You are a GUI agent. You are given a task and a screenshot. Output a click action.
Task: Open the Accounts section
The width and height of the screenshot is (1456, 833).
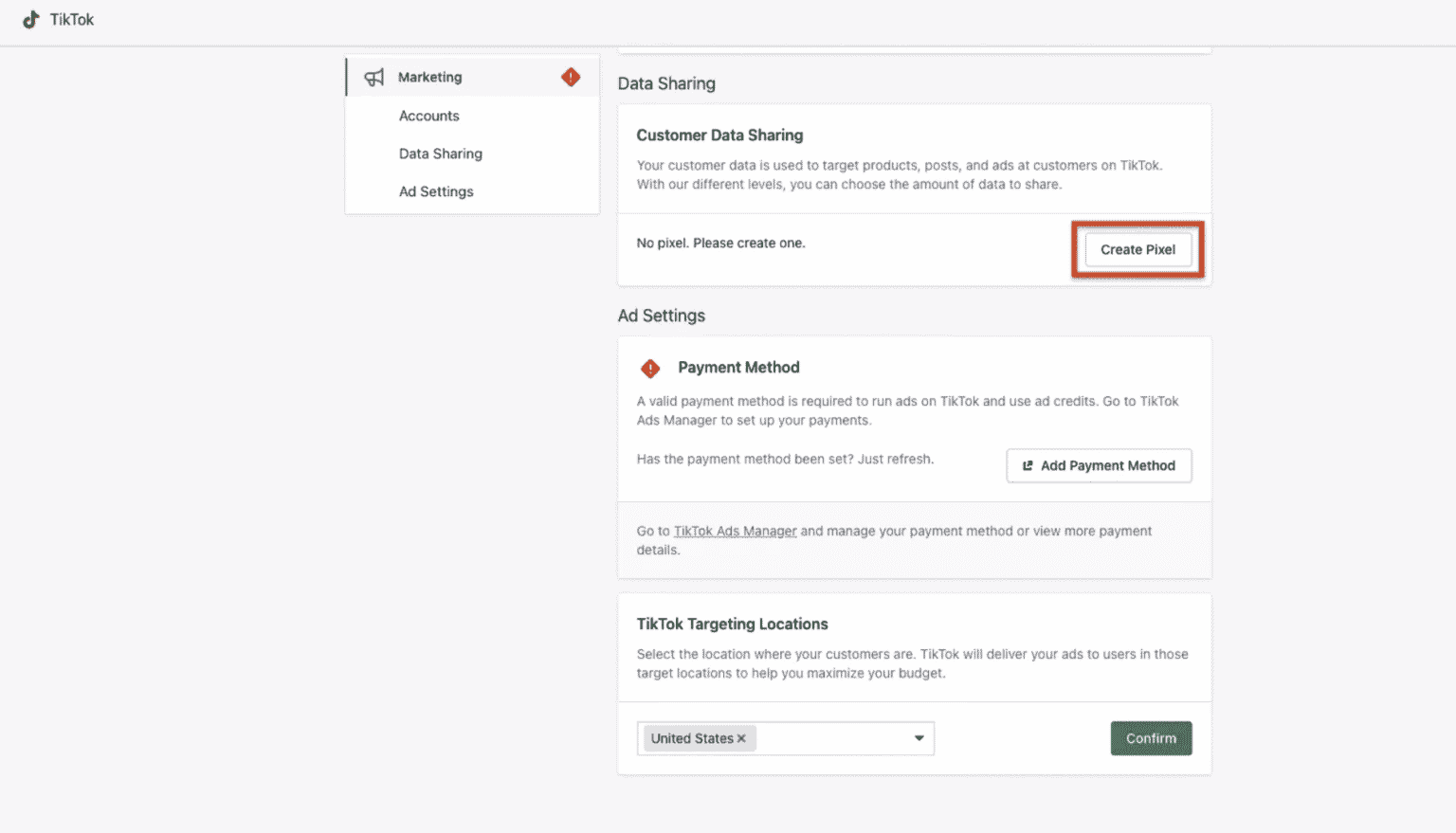(428, 116)
